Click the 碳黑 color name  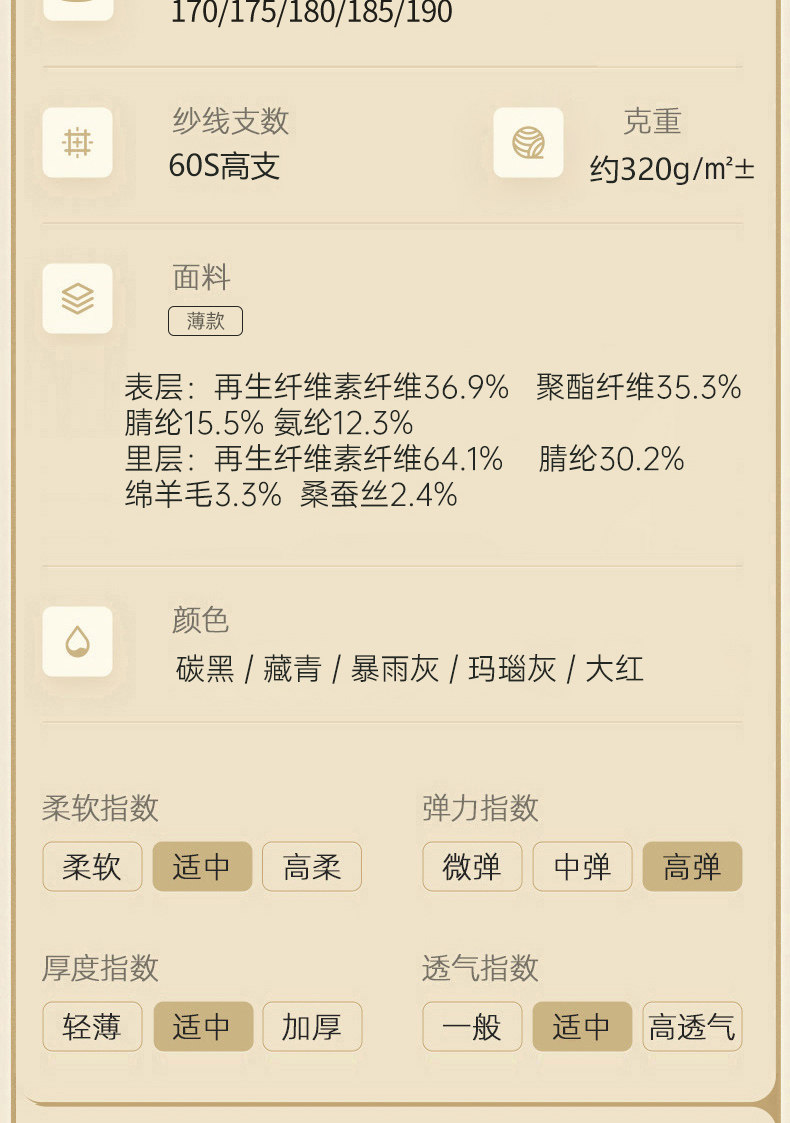click(x=205, y=669)
